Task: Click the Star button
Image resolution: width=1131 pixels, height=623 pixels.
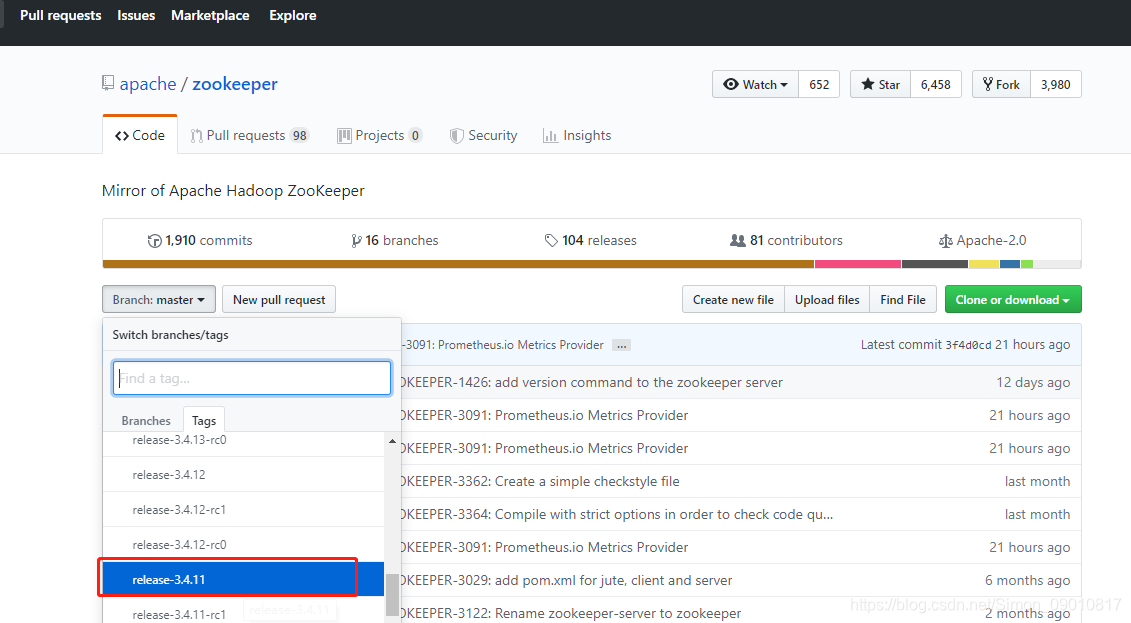Action: pyautogui.click(x=881, y=84)
